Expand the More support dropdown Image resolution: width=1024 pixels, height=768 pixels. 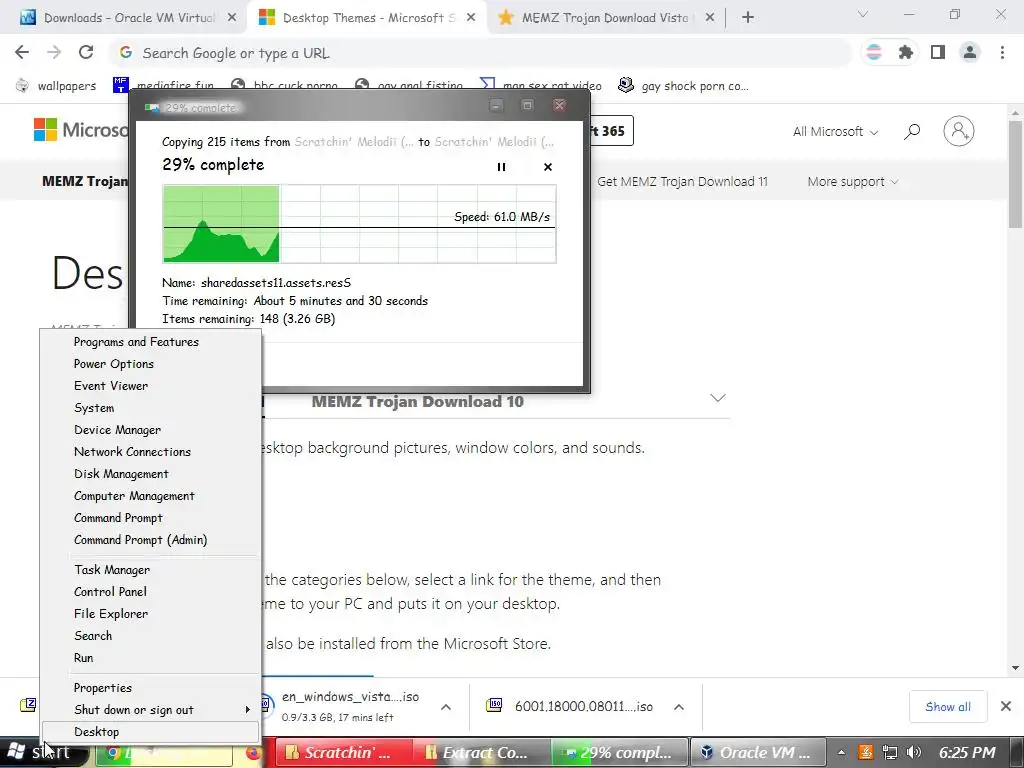pyautogui.click(x=853, y=182)
